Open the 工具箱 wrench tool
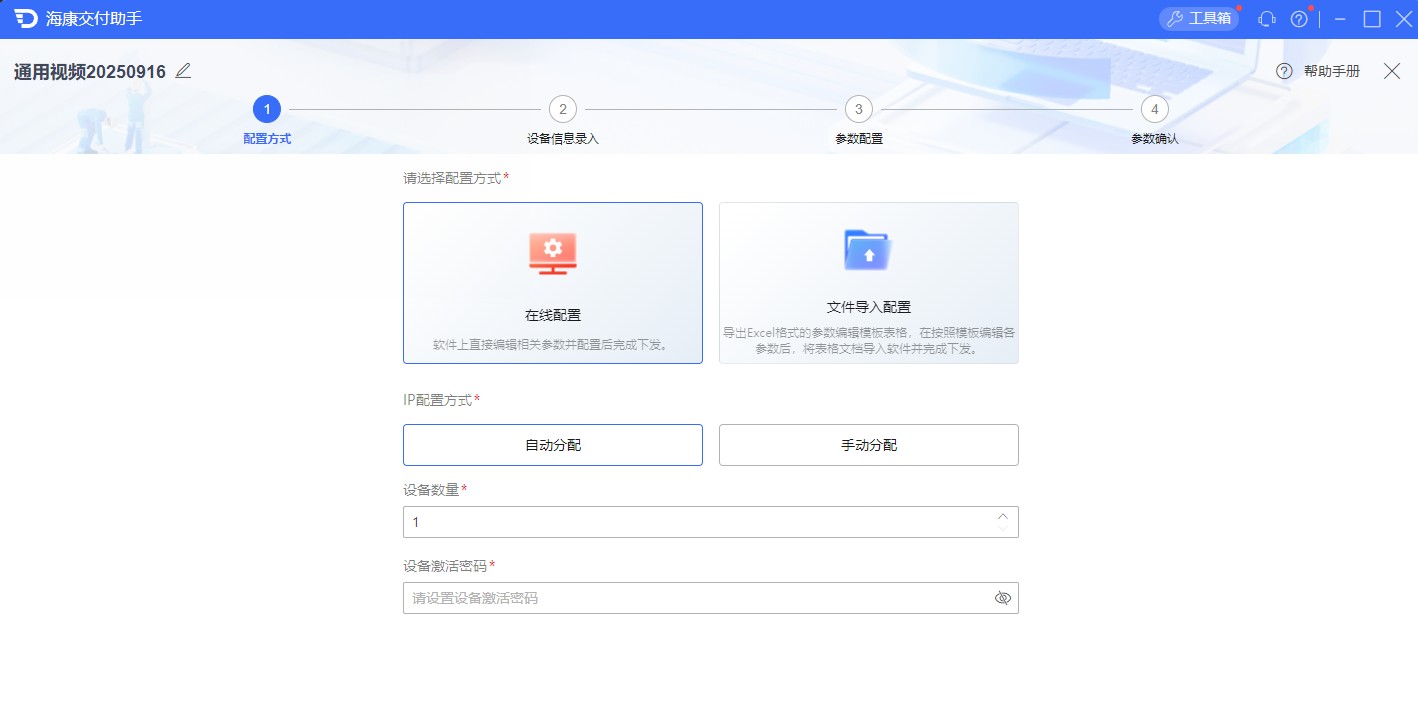Image resolution: width=1418 pixels, height=709 pixels. pos(1198,17)
